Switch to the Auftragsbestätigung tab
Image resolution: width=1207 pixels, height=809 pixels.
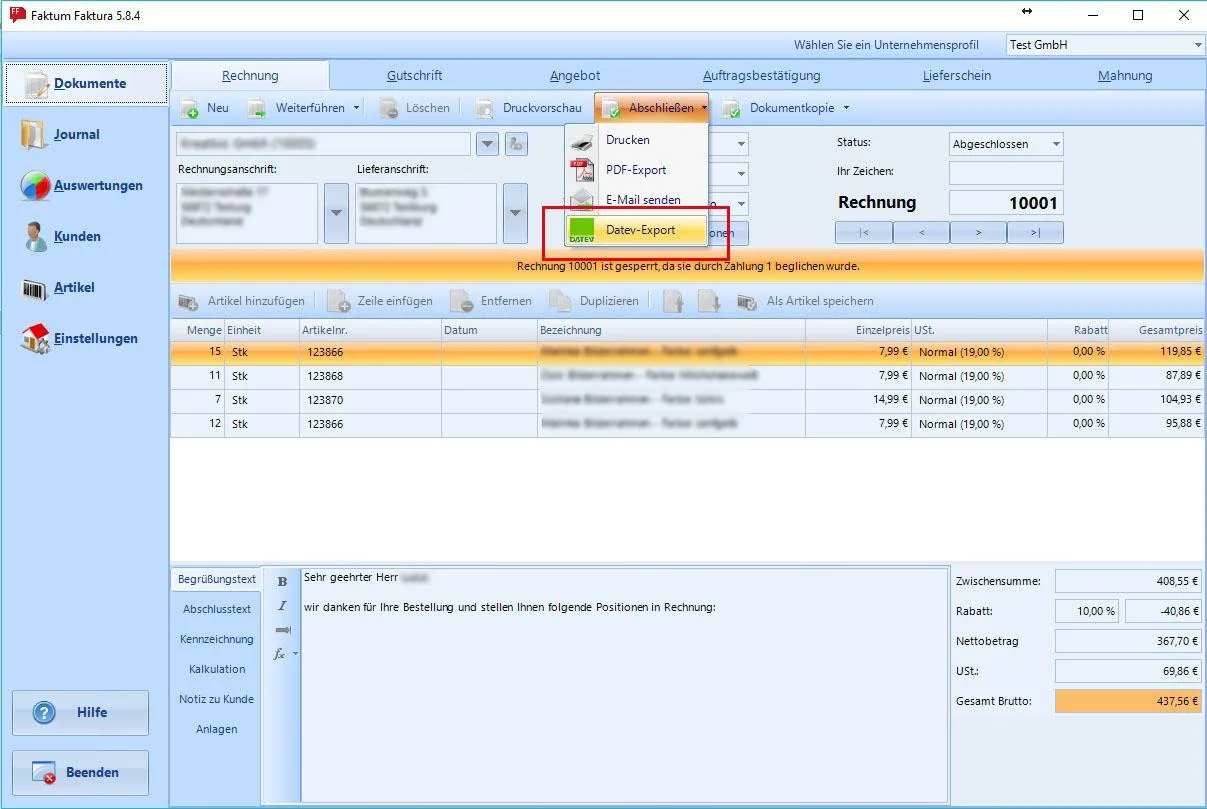[761, 76]
